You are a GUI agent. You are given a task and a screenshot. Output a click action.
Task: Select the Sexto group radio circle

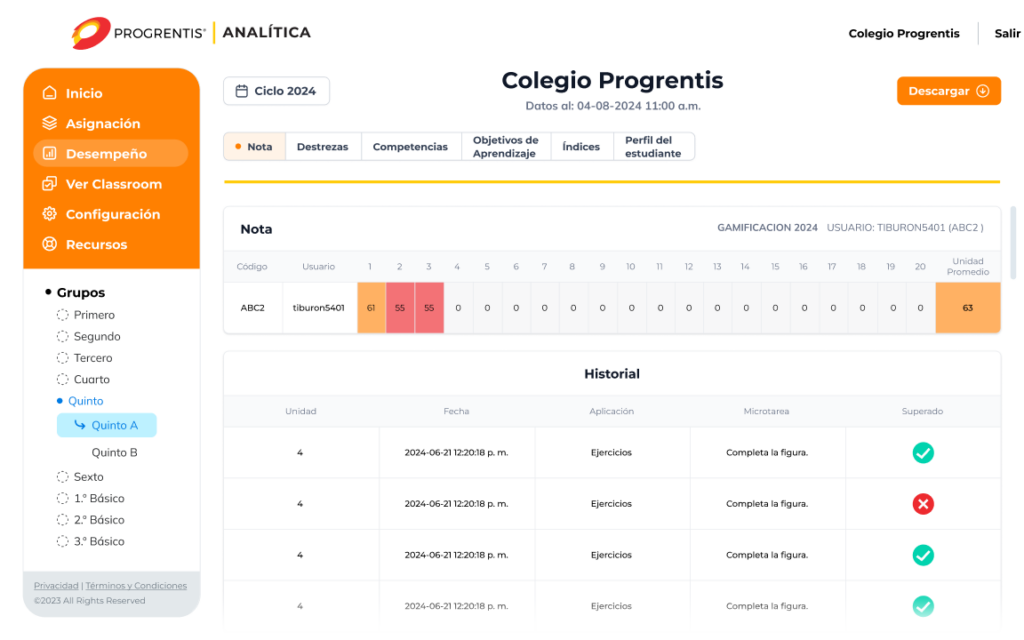(x=63, y=477)
